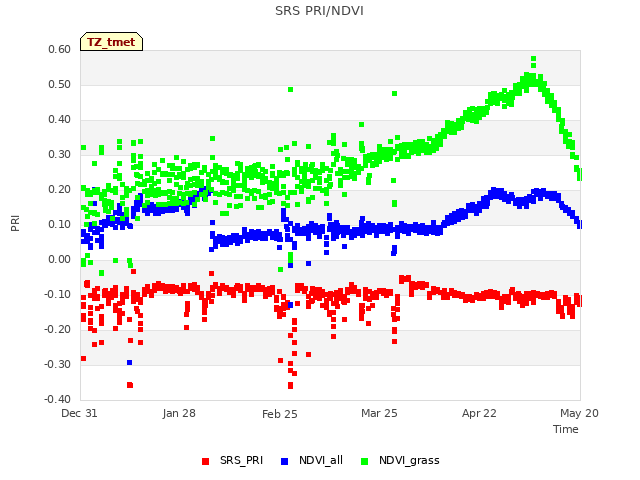Click the TZ_tmet label tag
Screen dimensions: 640x480
tap(111, 42)
